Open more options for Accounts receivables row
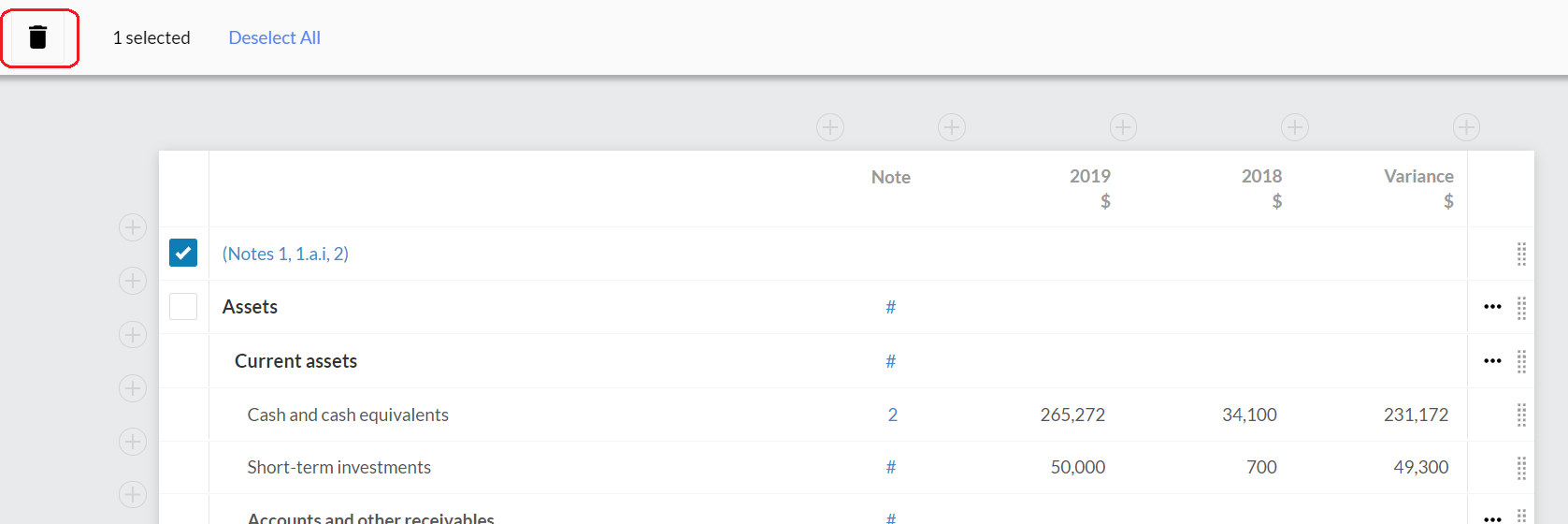The width and height of the screenshot is (1568, 524). tap(1492, 517)
